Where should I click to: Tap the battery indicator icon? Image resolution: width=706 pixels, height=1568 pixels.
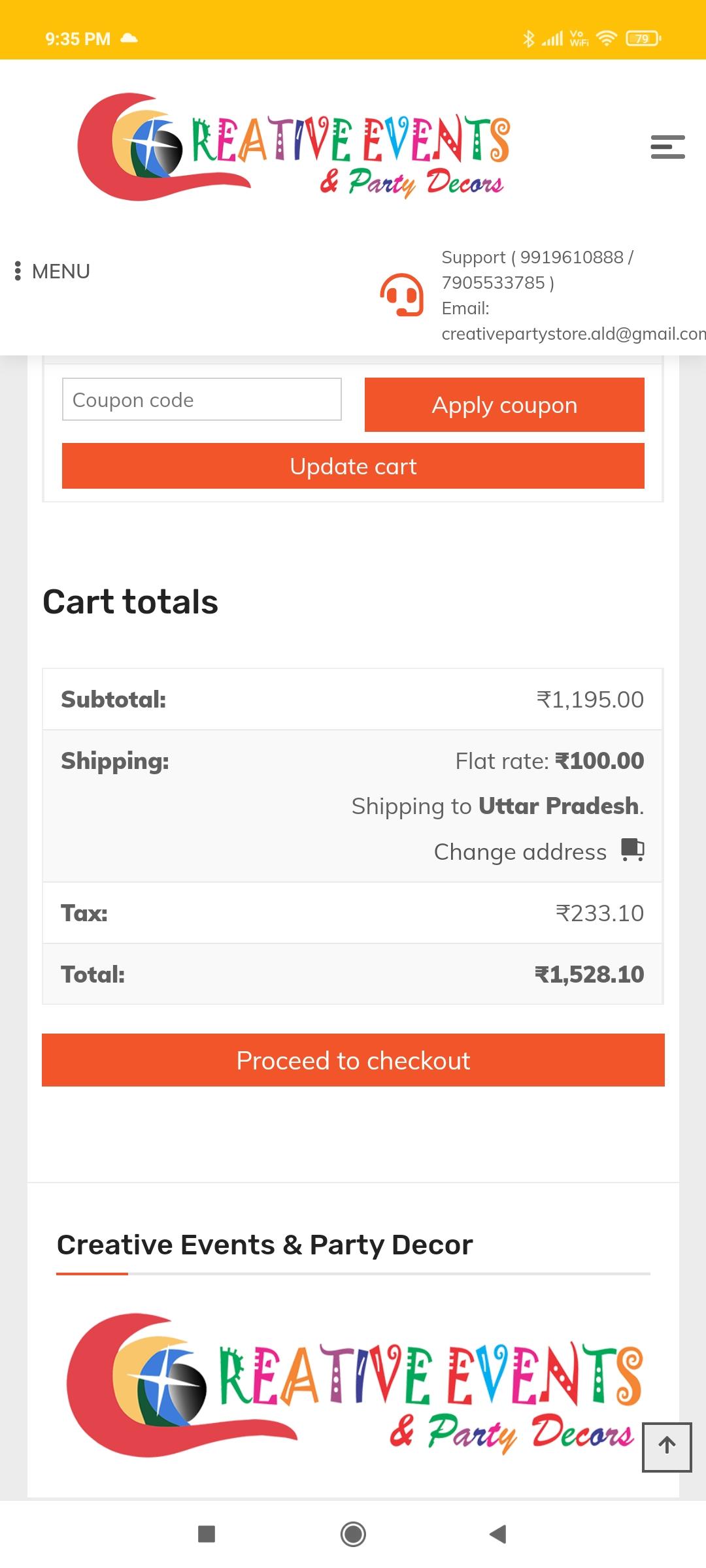pyautogui.click(x=643, y=39)
